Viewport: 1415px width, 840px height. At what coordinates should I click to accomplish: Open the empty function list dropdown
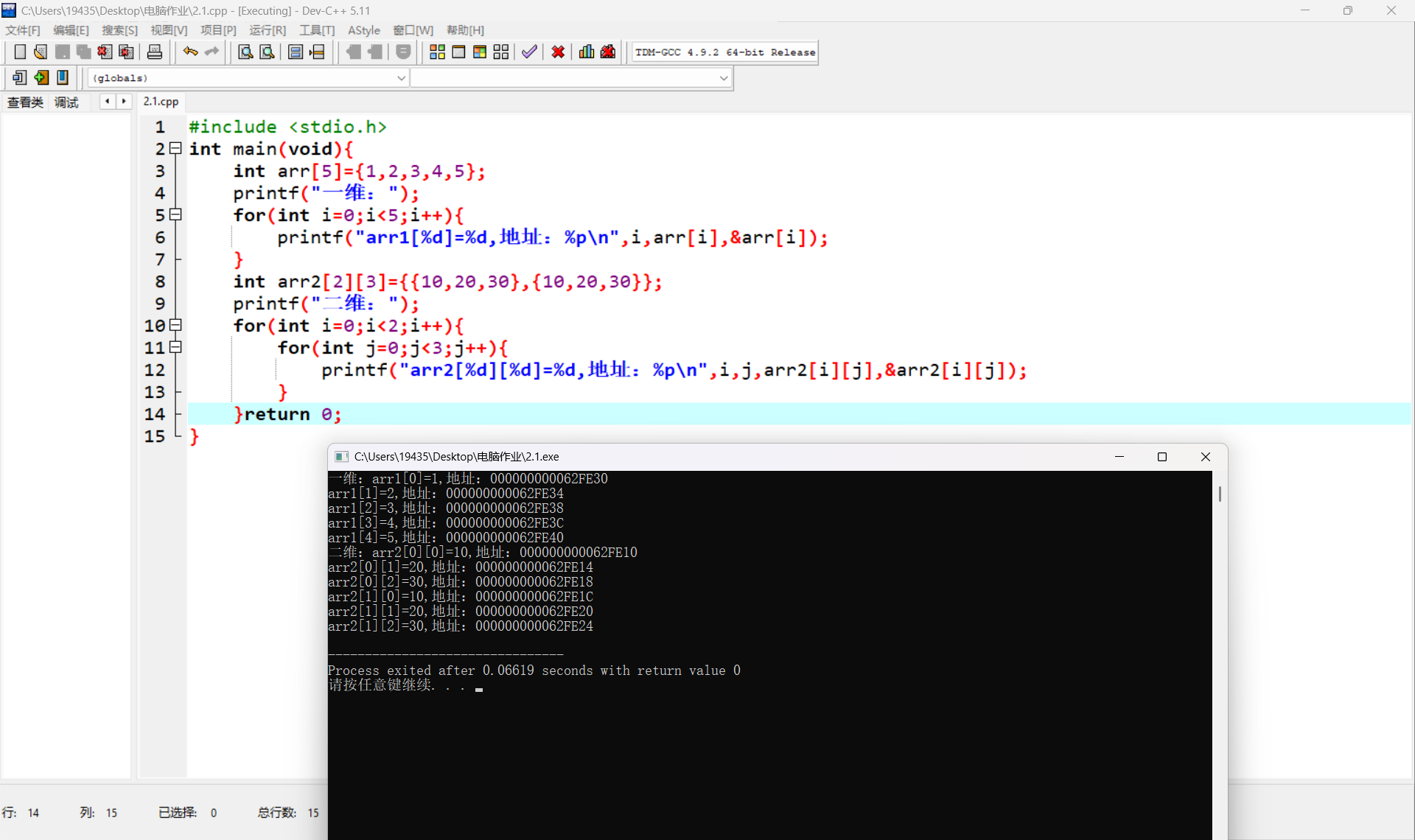click(723, 78)
